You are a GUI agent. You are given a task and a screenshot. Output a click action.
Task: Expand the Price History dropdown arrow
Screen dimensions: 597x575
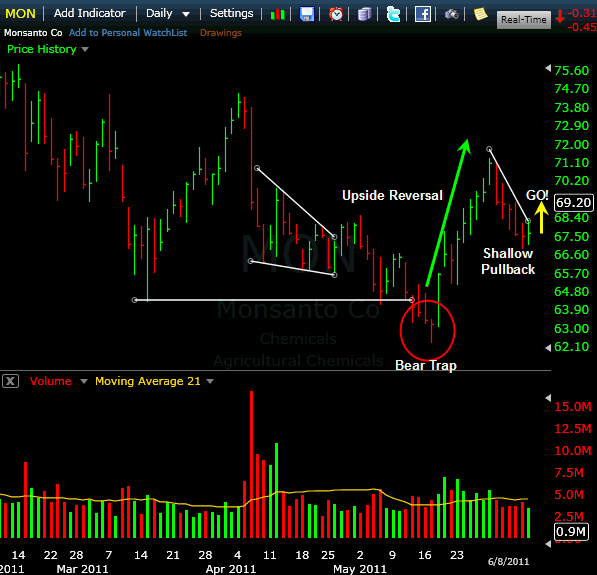[85, 50]
